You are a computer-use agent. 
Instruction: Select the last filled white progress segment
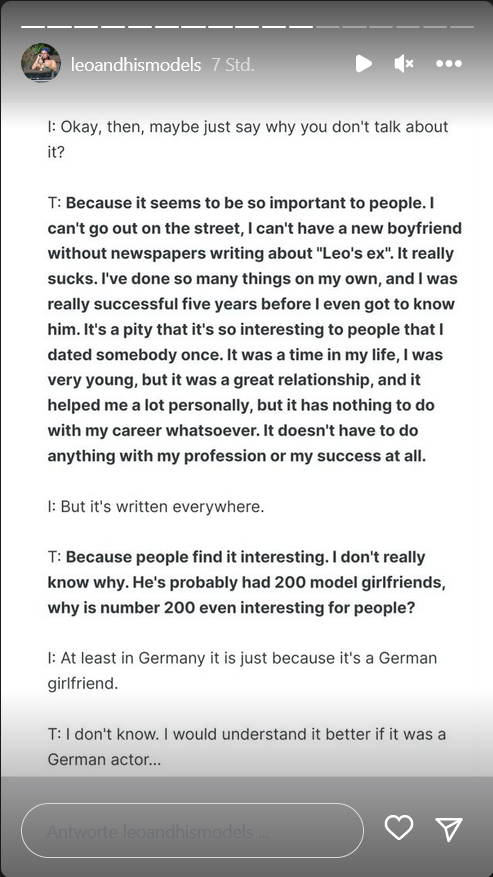tap(301, 26)
